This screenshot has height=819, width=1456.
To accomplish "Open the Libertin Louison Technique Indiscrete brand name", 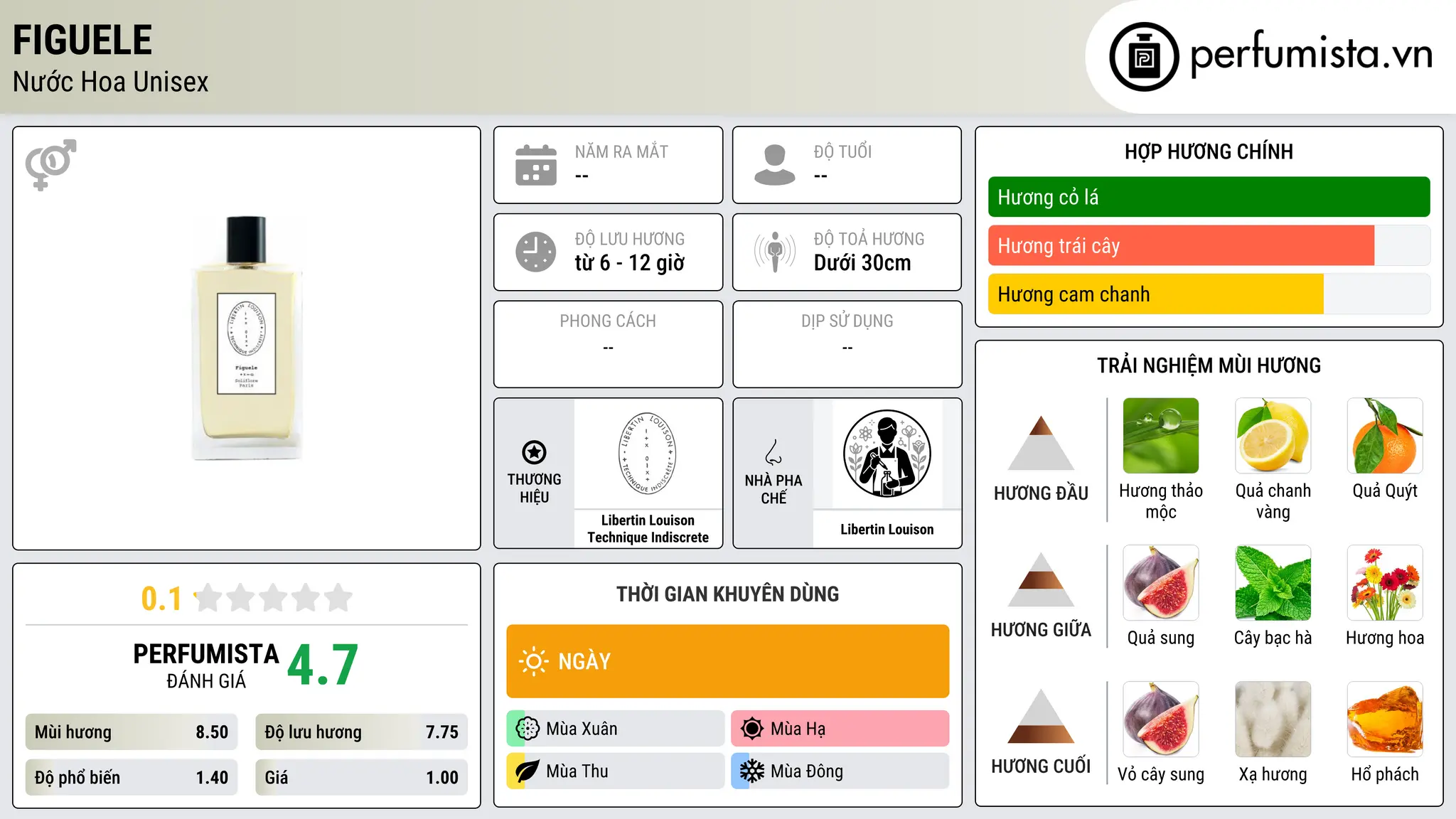I will (648, 529).
